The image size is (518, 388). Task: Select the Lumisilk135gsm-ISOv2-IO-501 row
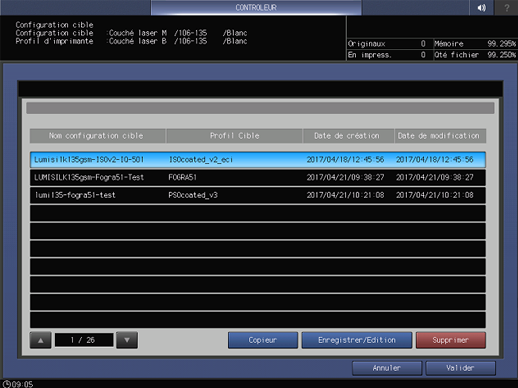[258, 160]
